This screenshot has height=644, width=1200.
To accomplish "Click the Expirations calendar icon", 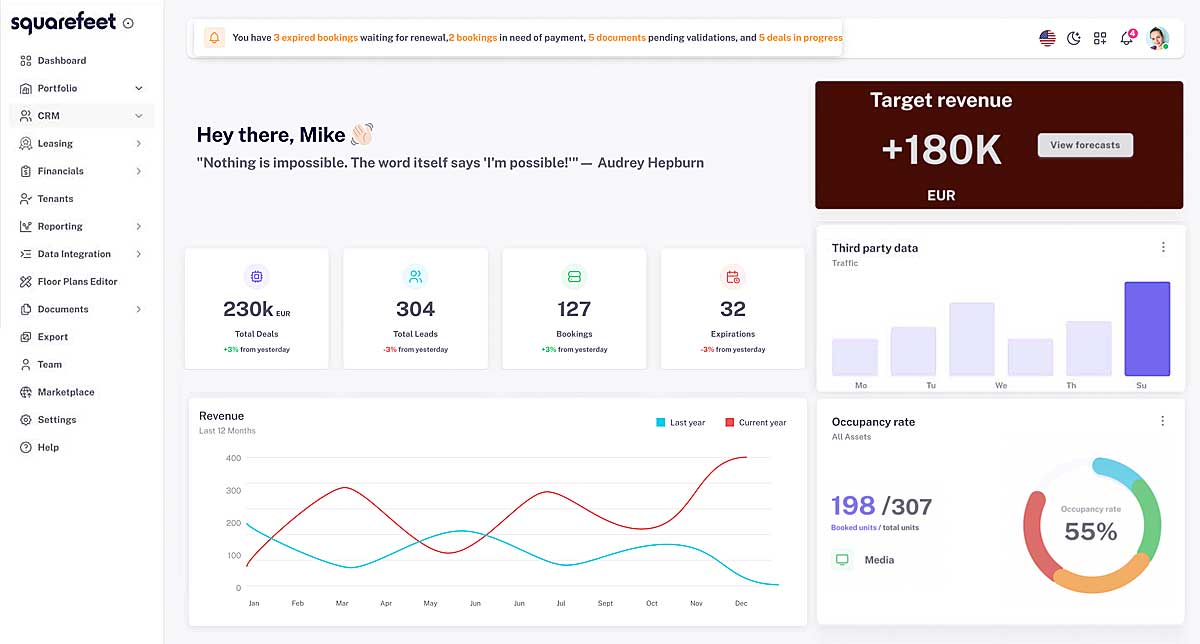I will 733,276.
